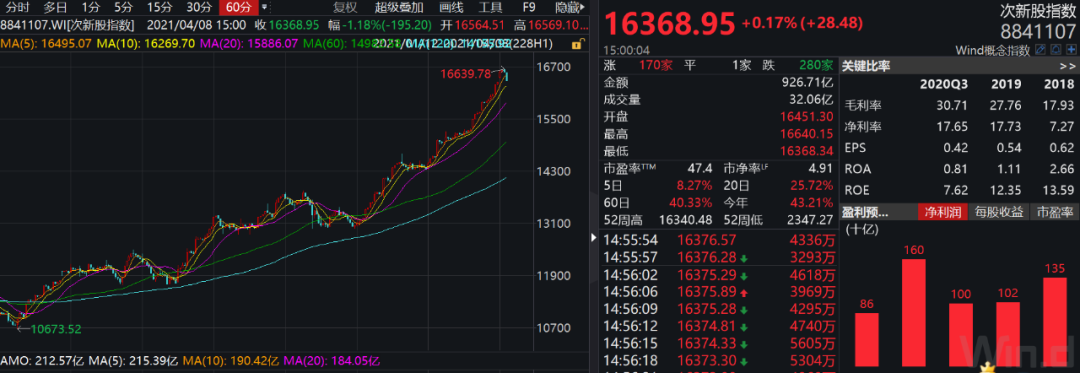Click the 盈利预... panel label

click(865, 212)
